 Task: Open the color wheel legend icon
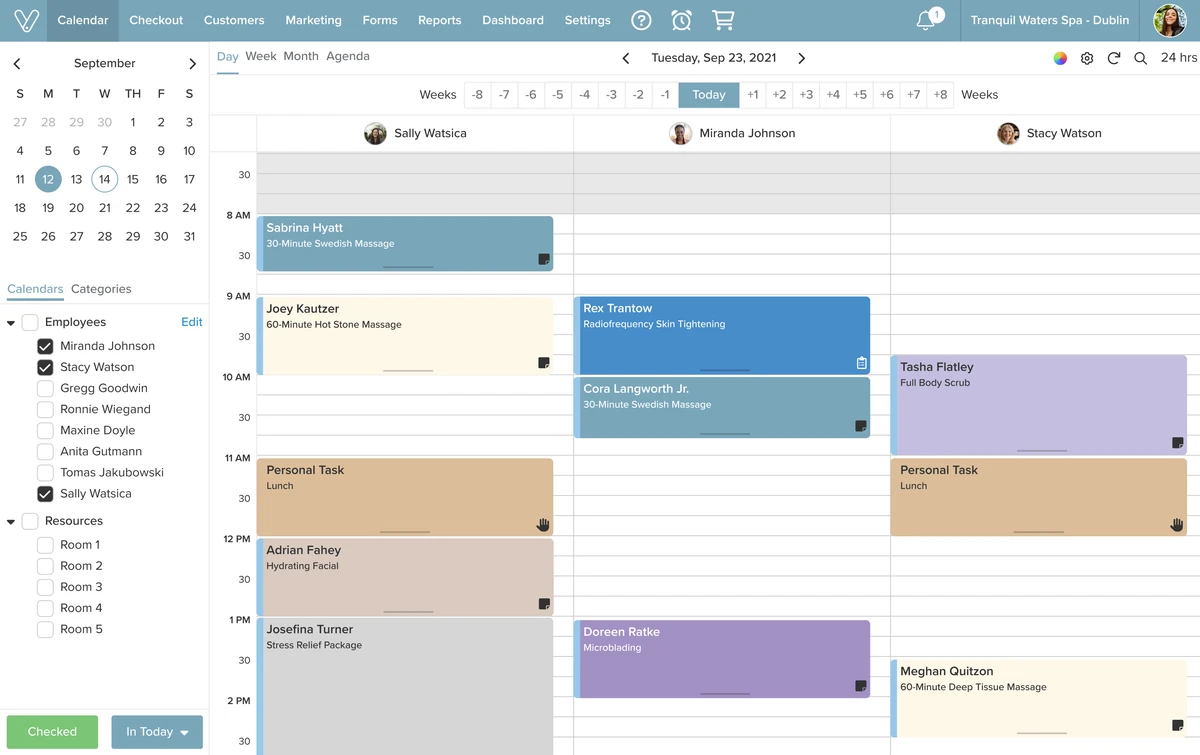[1060, 58]
